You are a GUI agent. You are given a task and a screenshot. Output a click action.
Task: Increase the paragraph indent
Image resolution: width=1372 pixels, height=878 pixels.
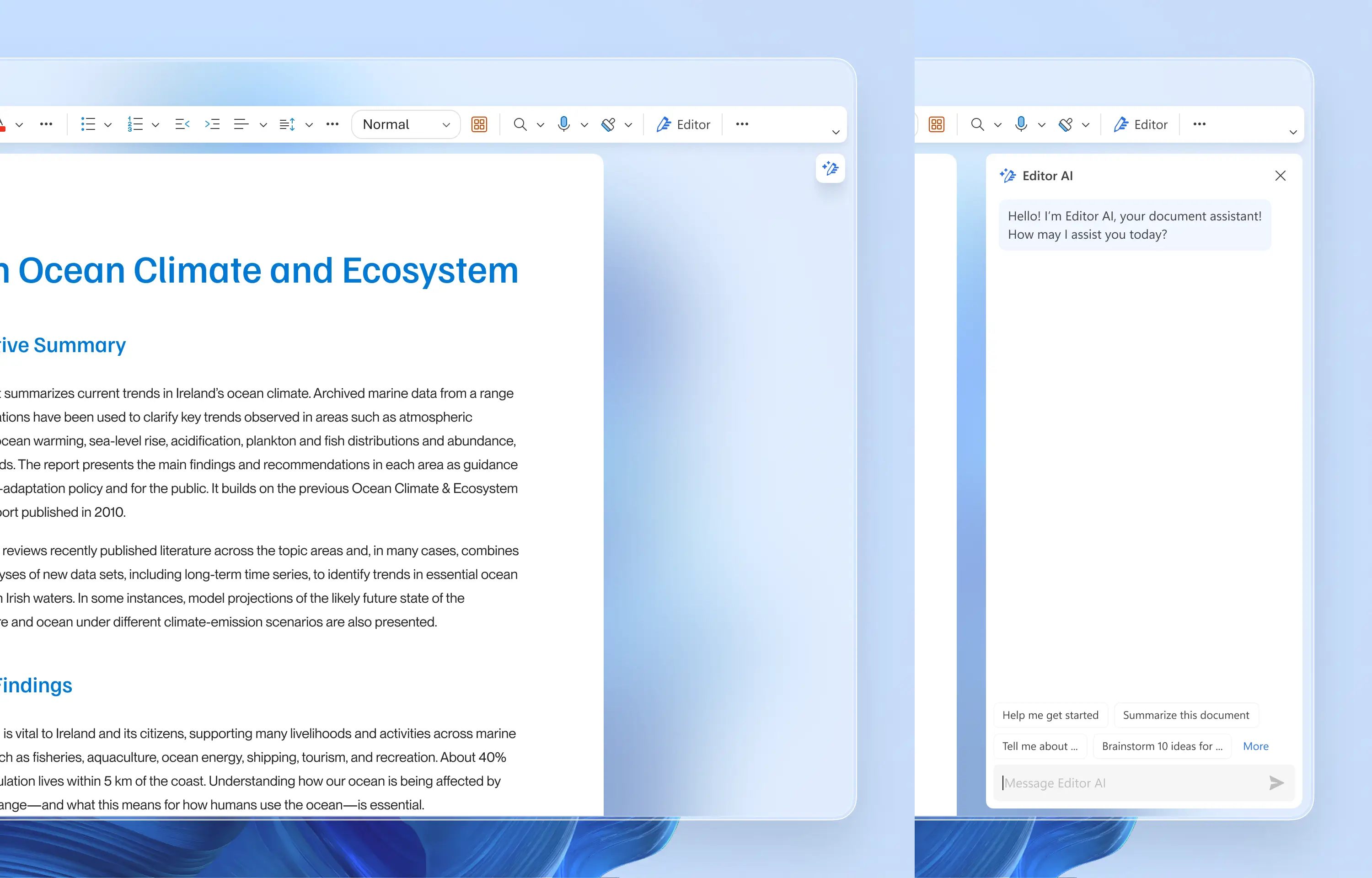(x=213, y=124)
